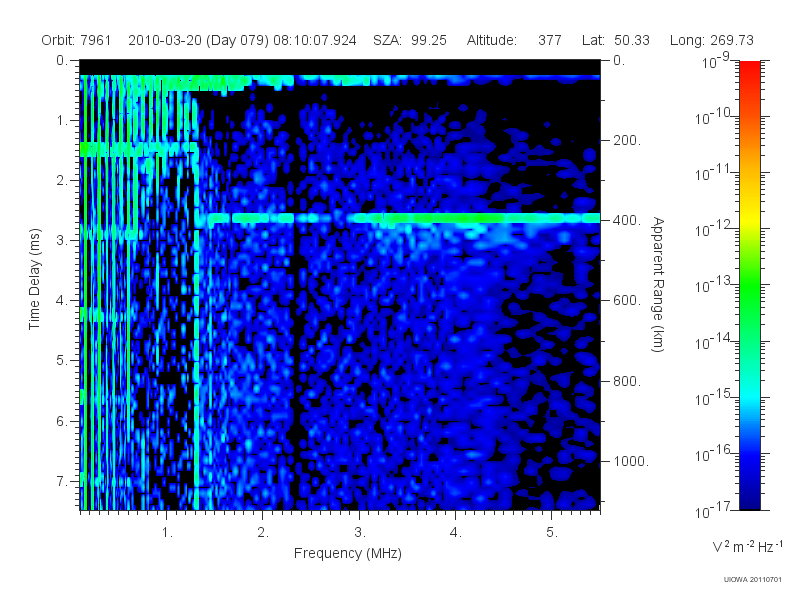
Task: Click the SZA: 99.25 value
Action: [x=410, y=40]
